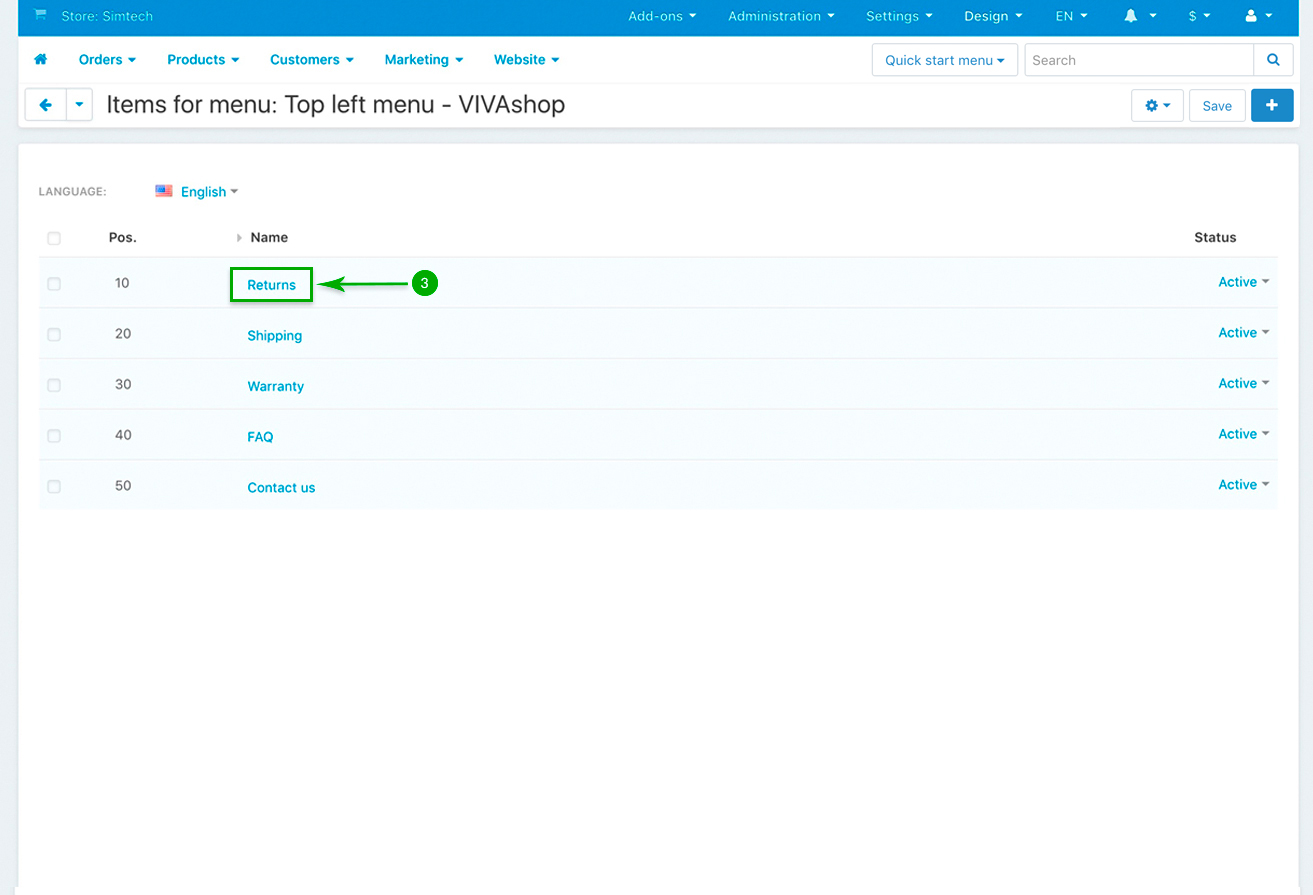Click the store cart icon near Simtech

point(40,16)
